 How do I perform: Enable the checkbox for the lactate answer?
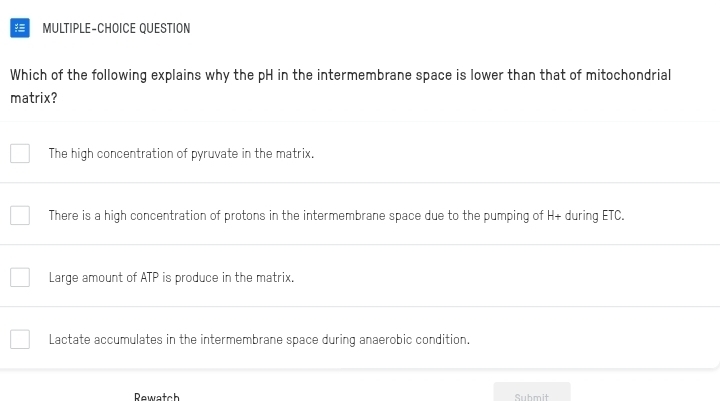(x=20, y=340)
